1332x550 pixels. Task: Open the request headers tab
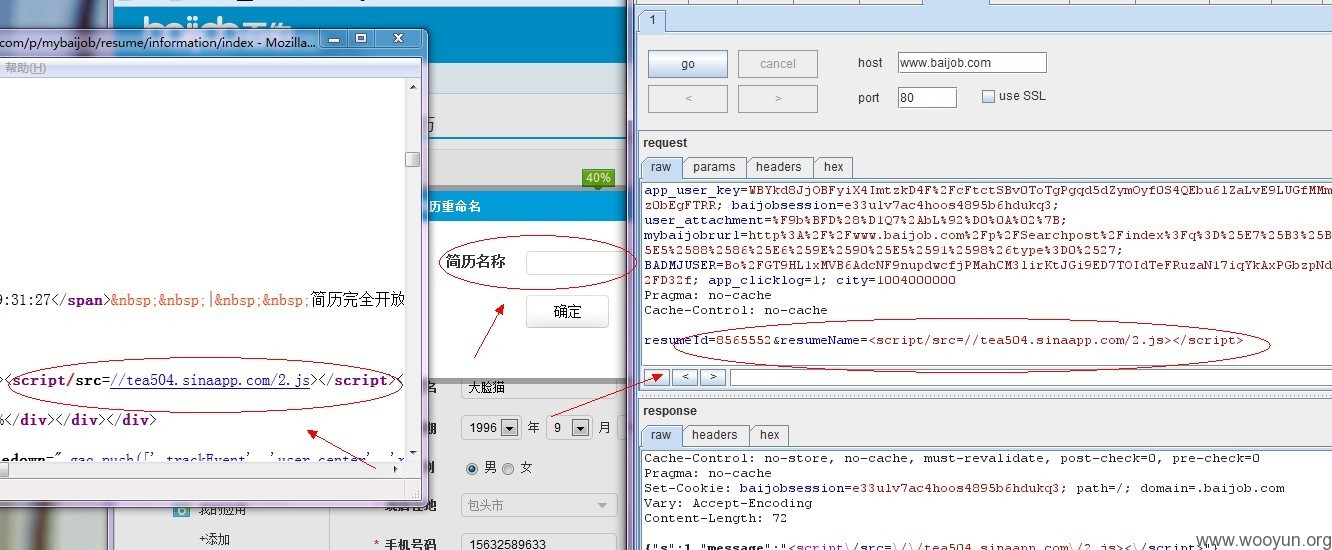(778, 167)
